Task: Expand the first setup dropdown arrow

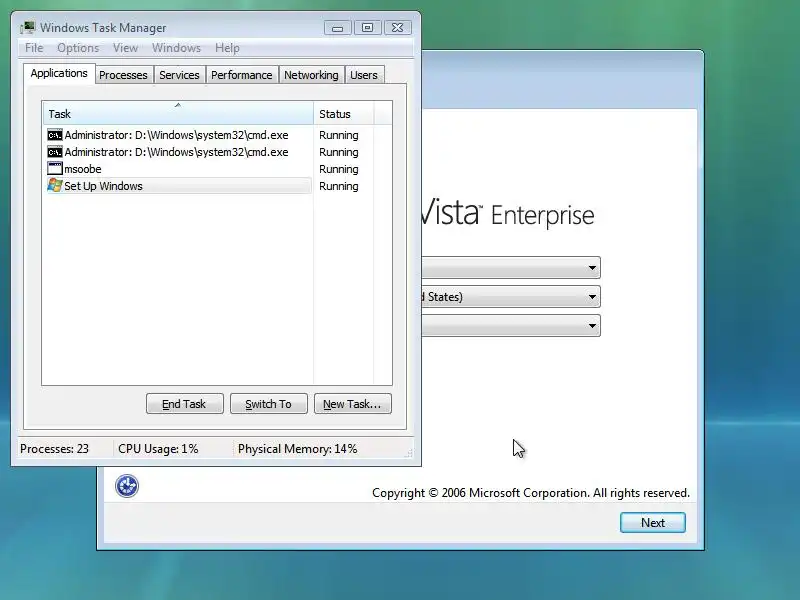Action: pyautogui.click(x=592, y=268)
